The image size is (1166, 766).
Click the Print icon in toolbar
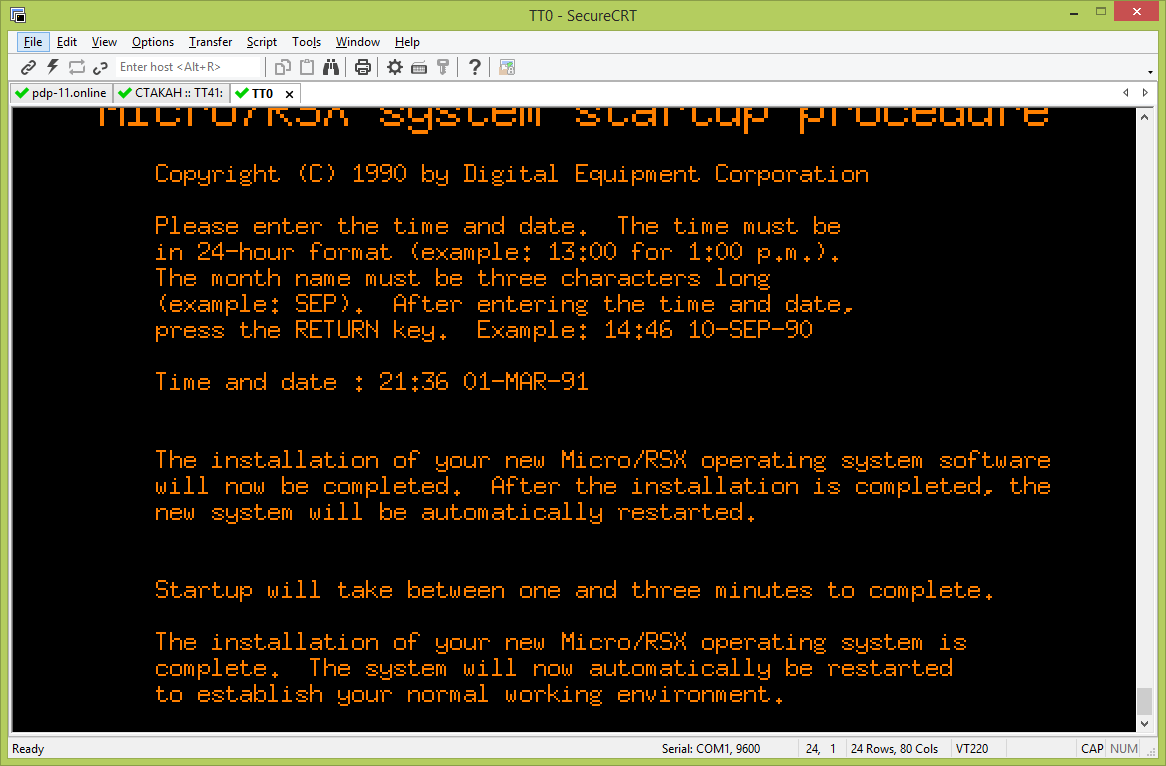tap(363, 67)
